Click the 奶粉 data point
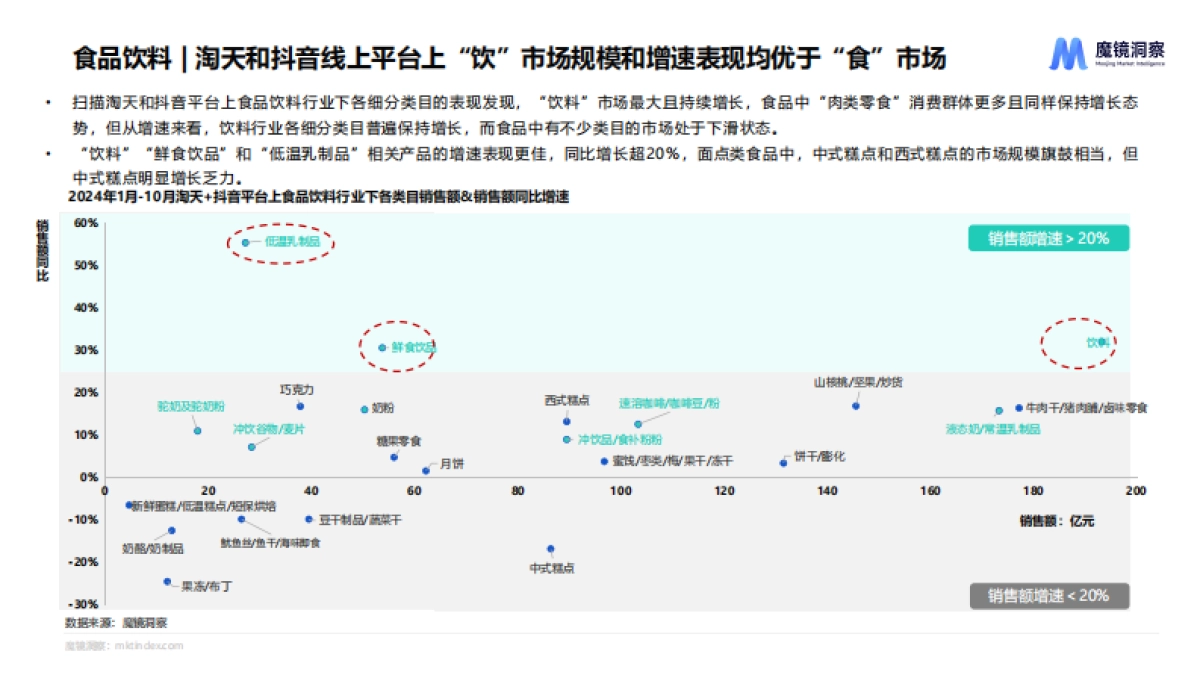This screenshot has height=675, width=1200. point(364,409)
